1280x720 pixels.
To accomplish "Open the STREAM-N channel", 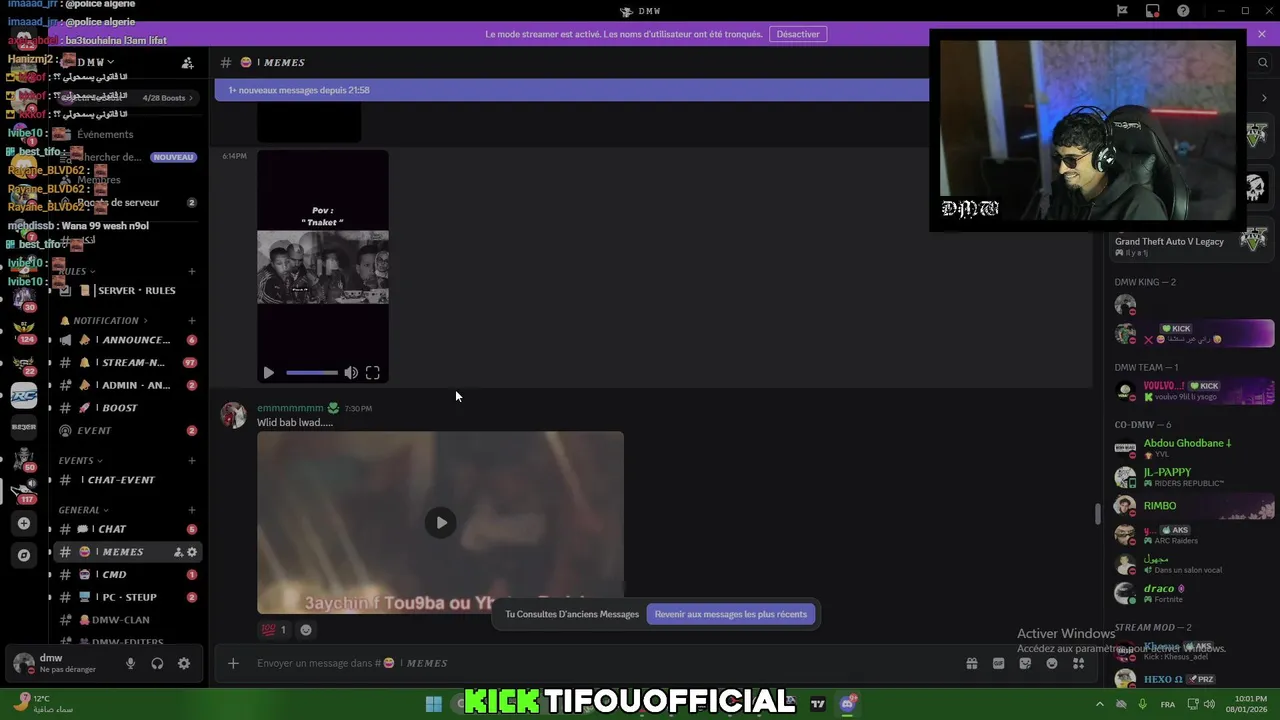I will pos(127,363).
